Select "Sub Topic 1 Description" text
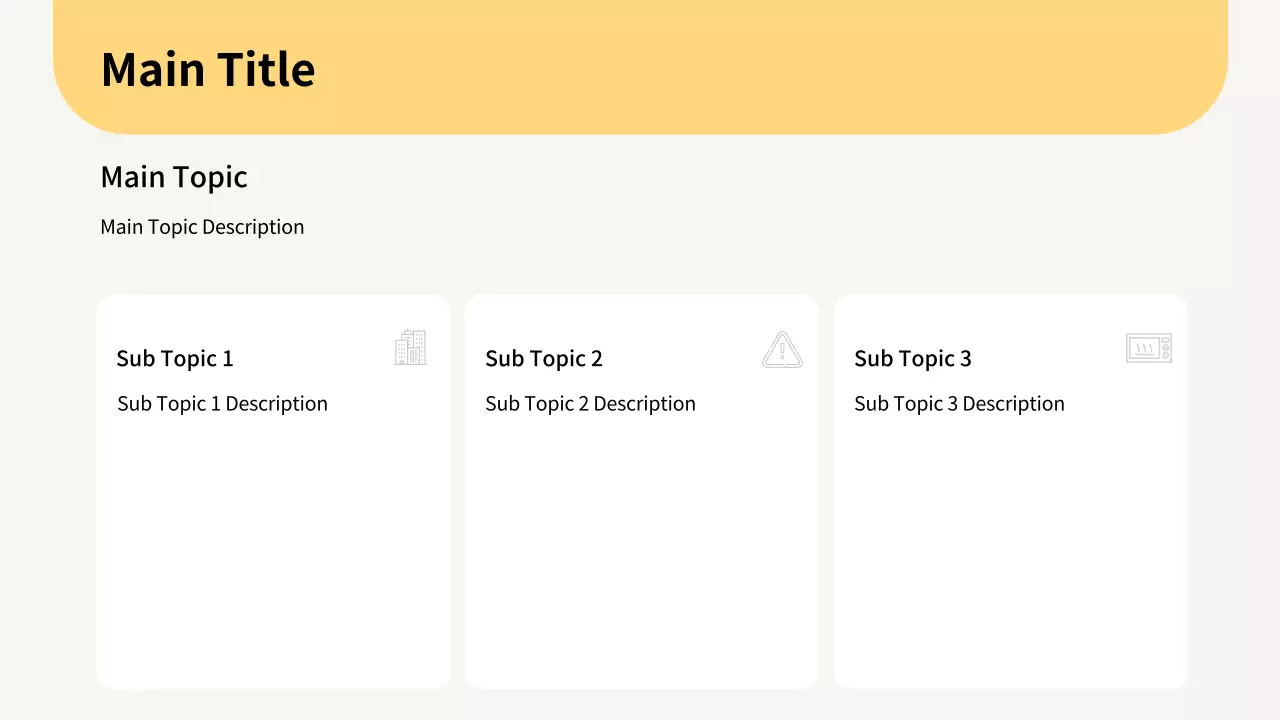This screenshot has height=720, width=1280. click(x=222, y=404)
